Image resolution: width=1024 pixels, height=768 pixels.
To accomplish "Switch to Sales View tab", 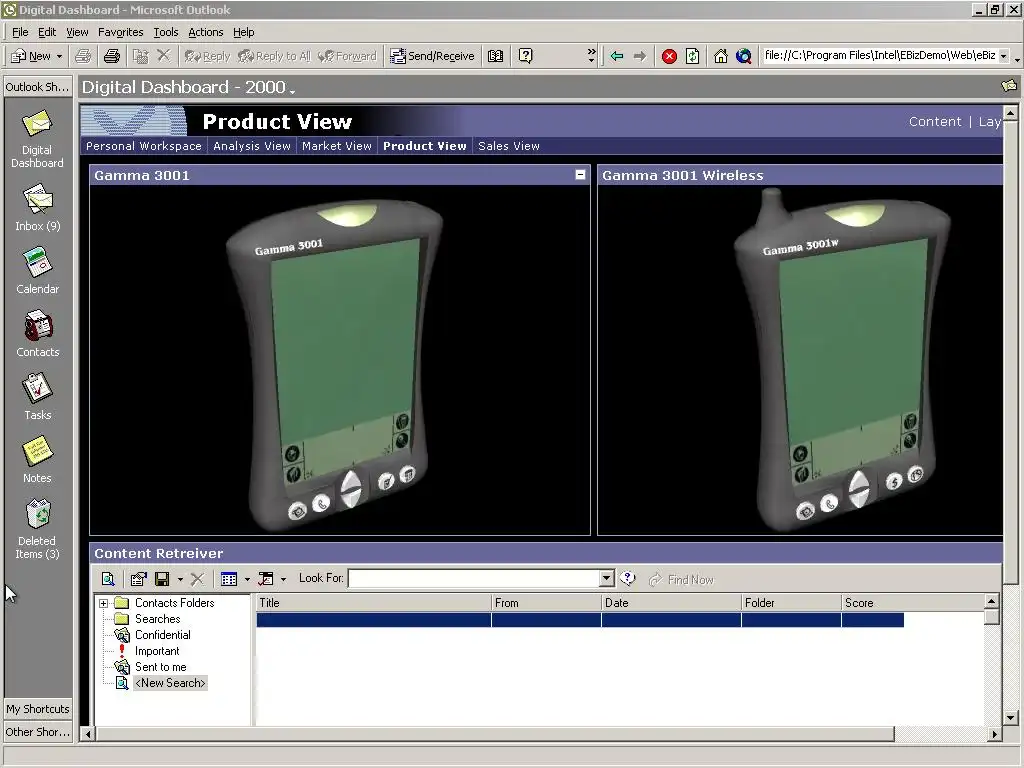I will (x=509, y=146).
